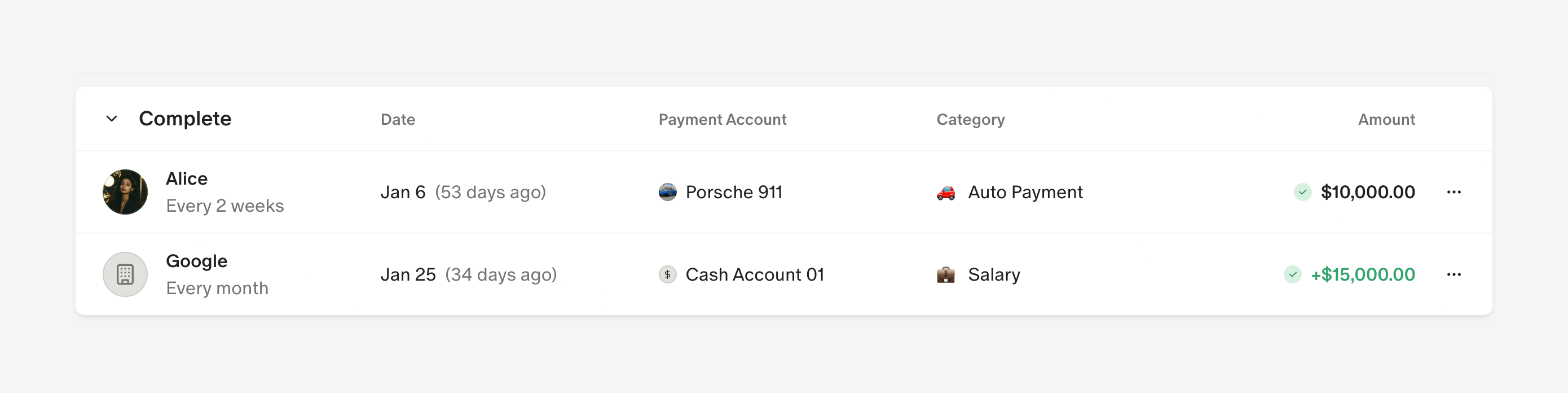The width and height of the screenshot is (1568, 393).
Task: Sort by the Date column header
Action: pyautogui.click(x=398, y=119)
